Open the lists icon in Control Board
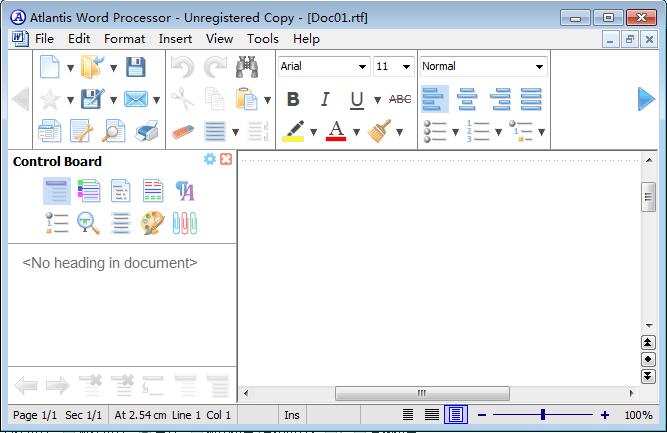667x433 pixels. coord(57,223)
